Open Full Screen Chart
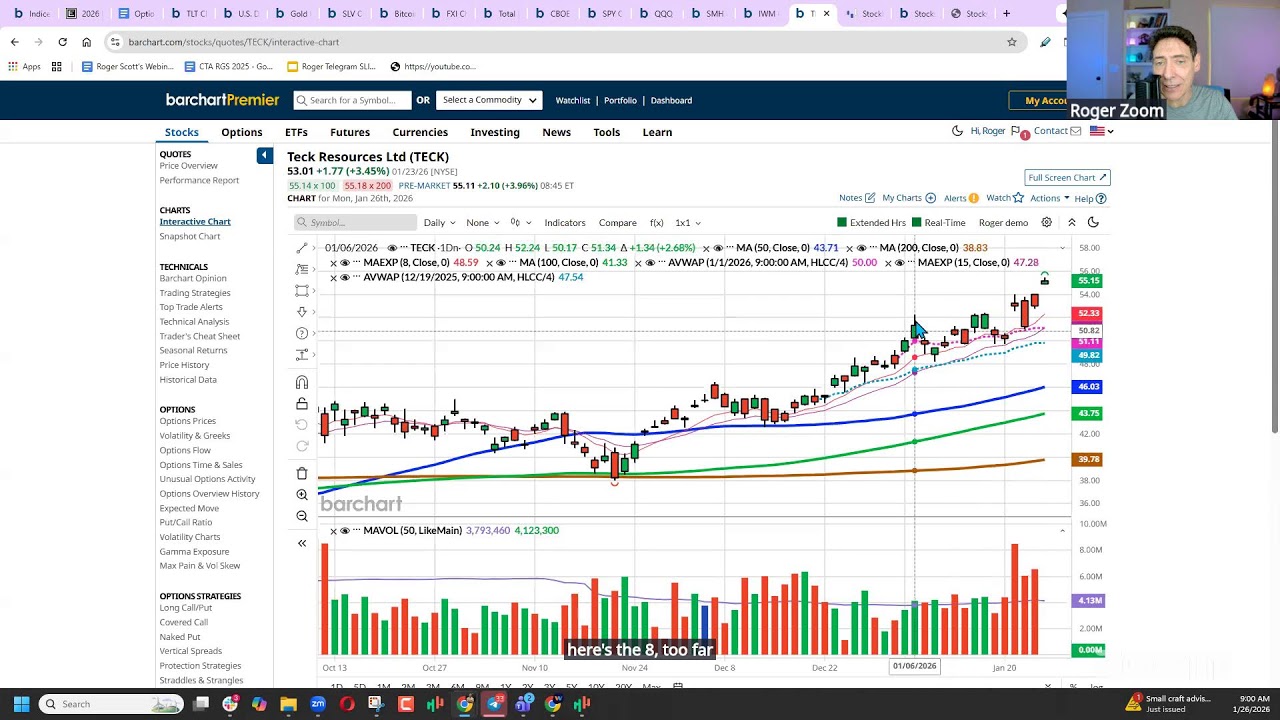This screenshot has width=1280, height=720. click(x=1067, y=177)
